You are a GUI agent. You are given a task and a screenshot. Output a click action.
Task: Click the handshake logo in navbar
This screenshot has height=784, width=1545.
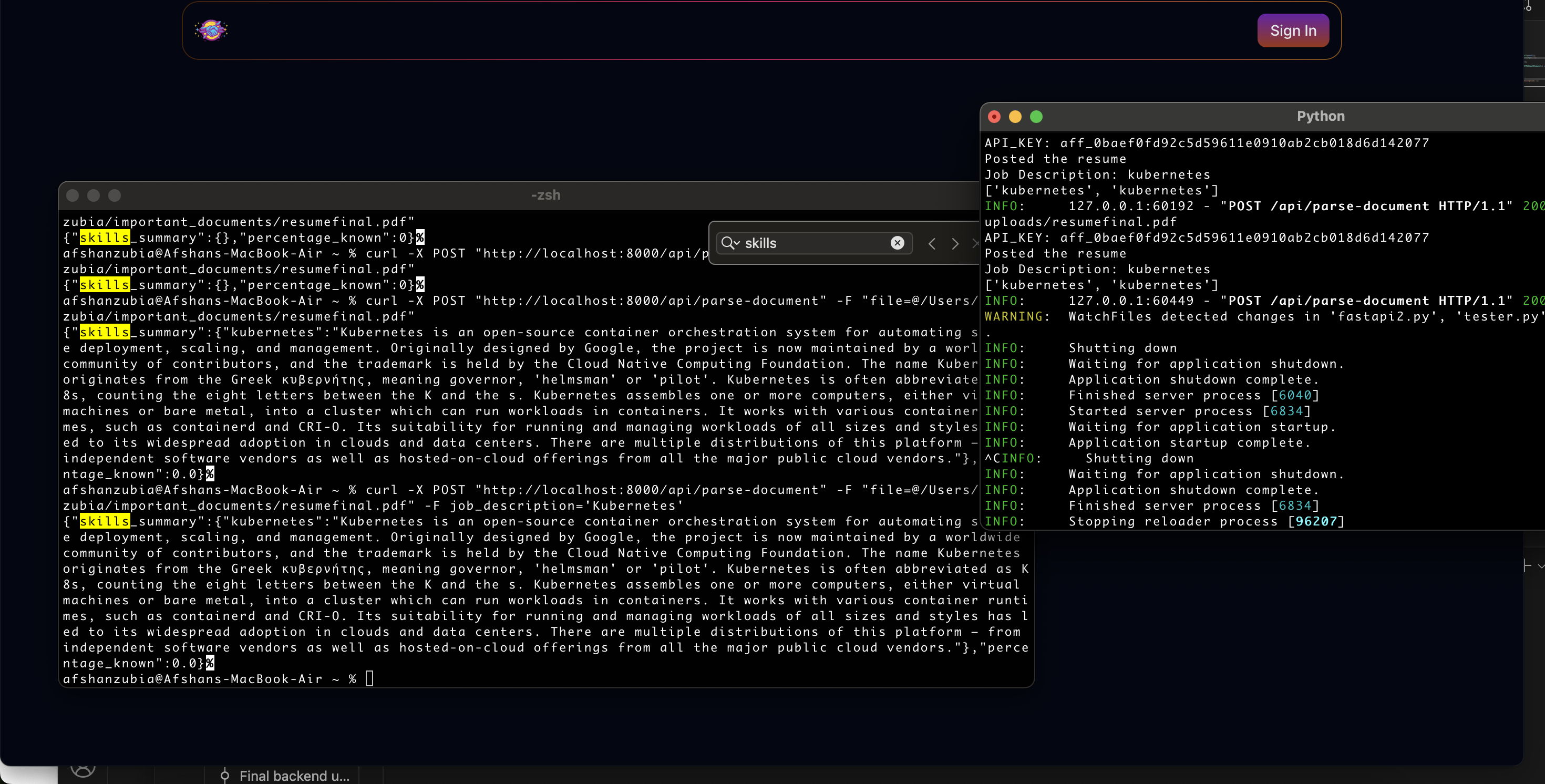(211, 30)
